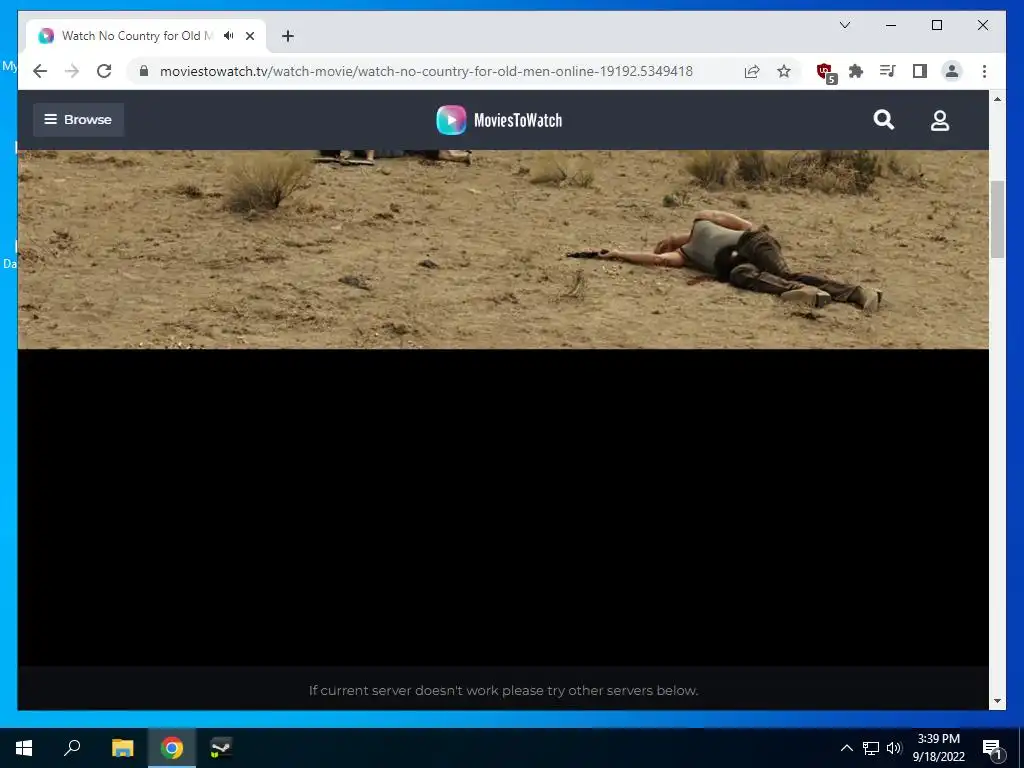The image size is (1024, 768).
Task: Reload the current page
Action: click(104, 71)
